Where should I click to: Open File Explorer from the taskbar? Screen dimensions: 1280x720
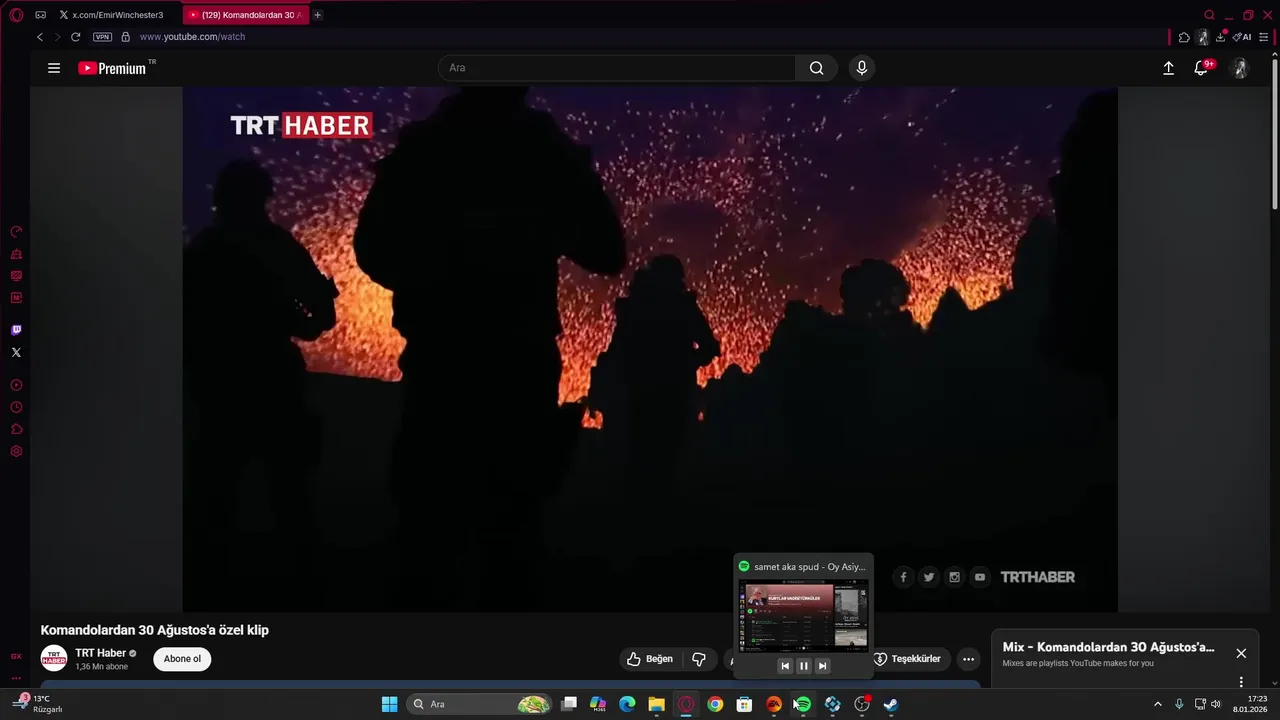tap(656, 704)
